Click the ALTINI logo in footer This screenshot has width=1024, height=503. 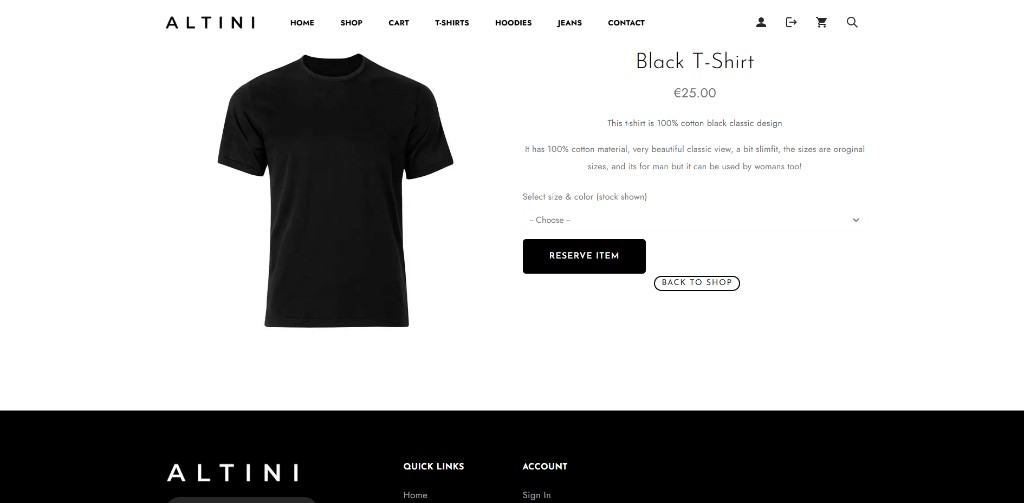click(x=233, y=473)
